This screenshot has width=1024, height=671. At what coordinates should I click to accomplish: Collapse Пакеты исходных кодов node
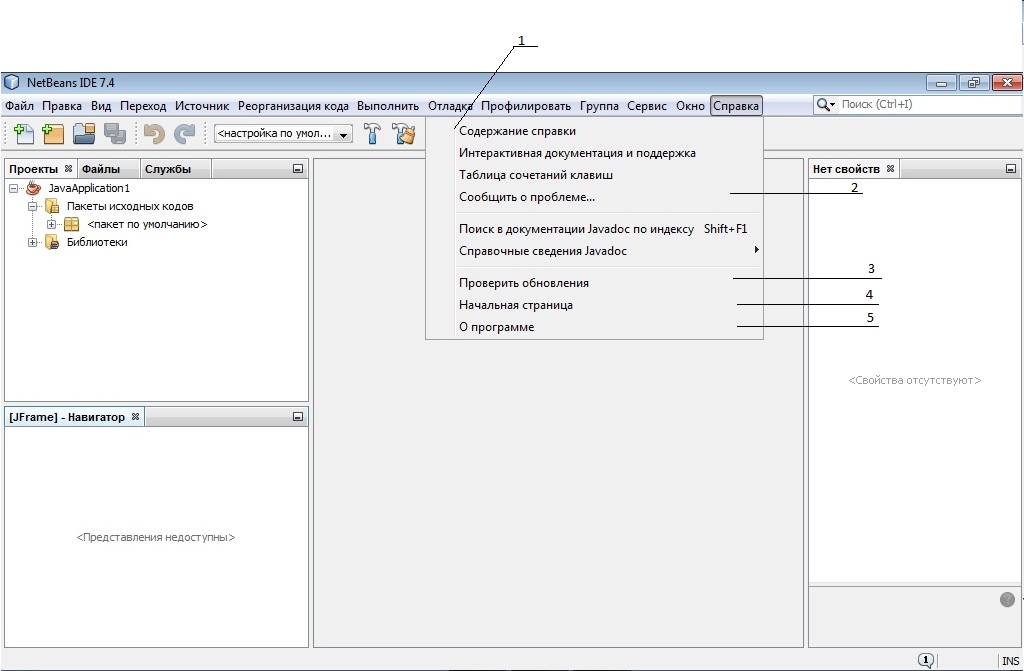click(x=32, y=206)
